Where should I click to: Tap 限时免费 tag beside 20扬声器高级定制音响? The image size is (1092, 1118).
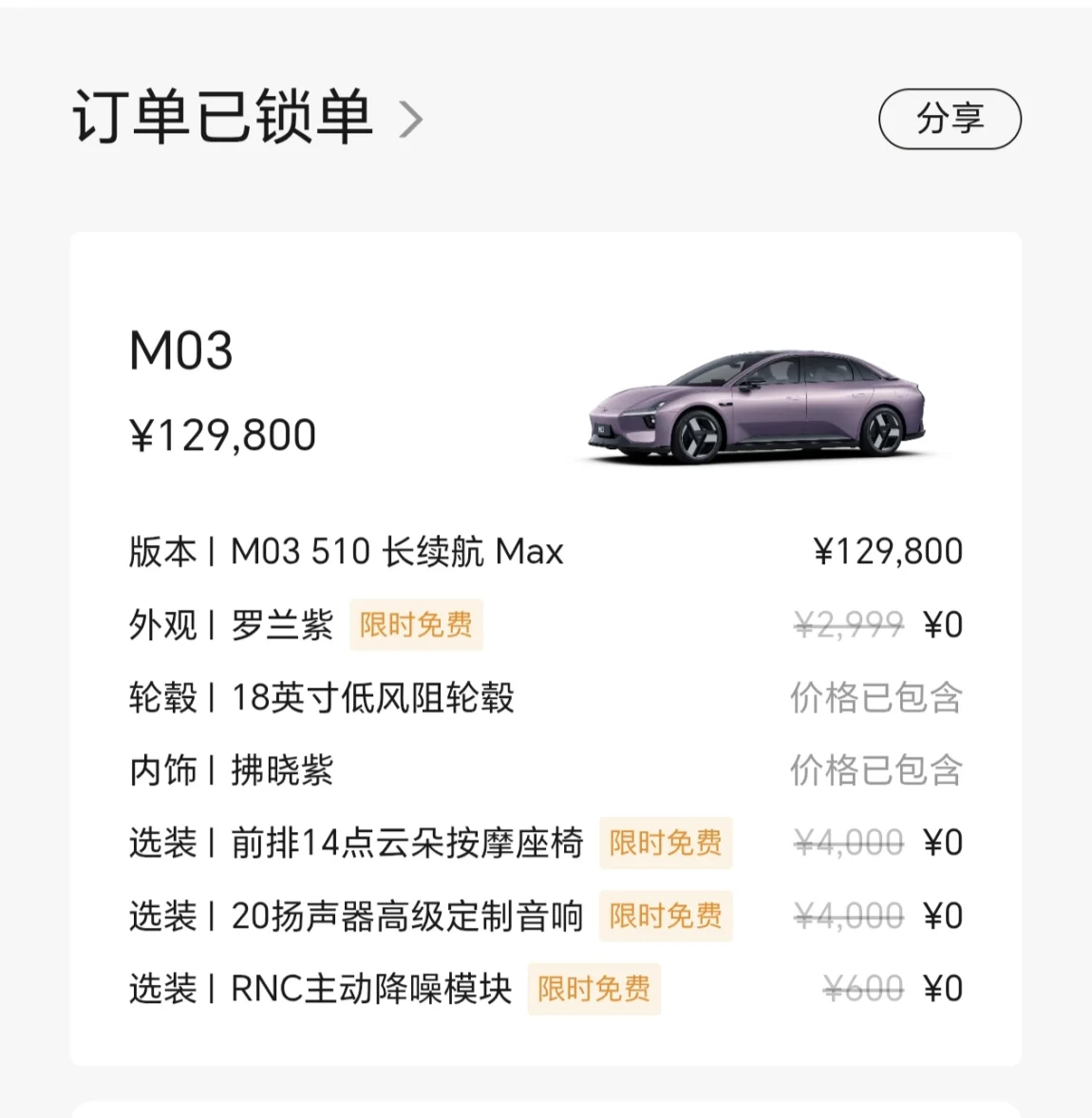665,916
